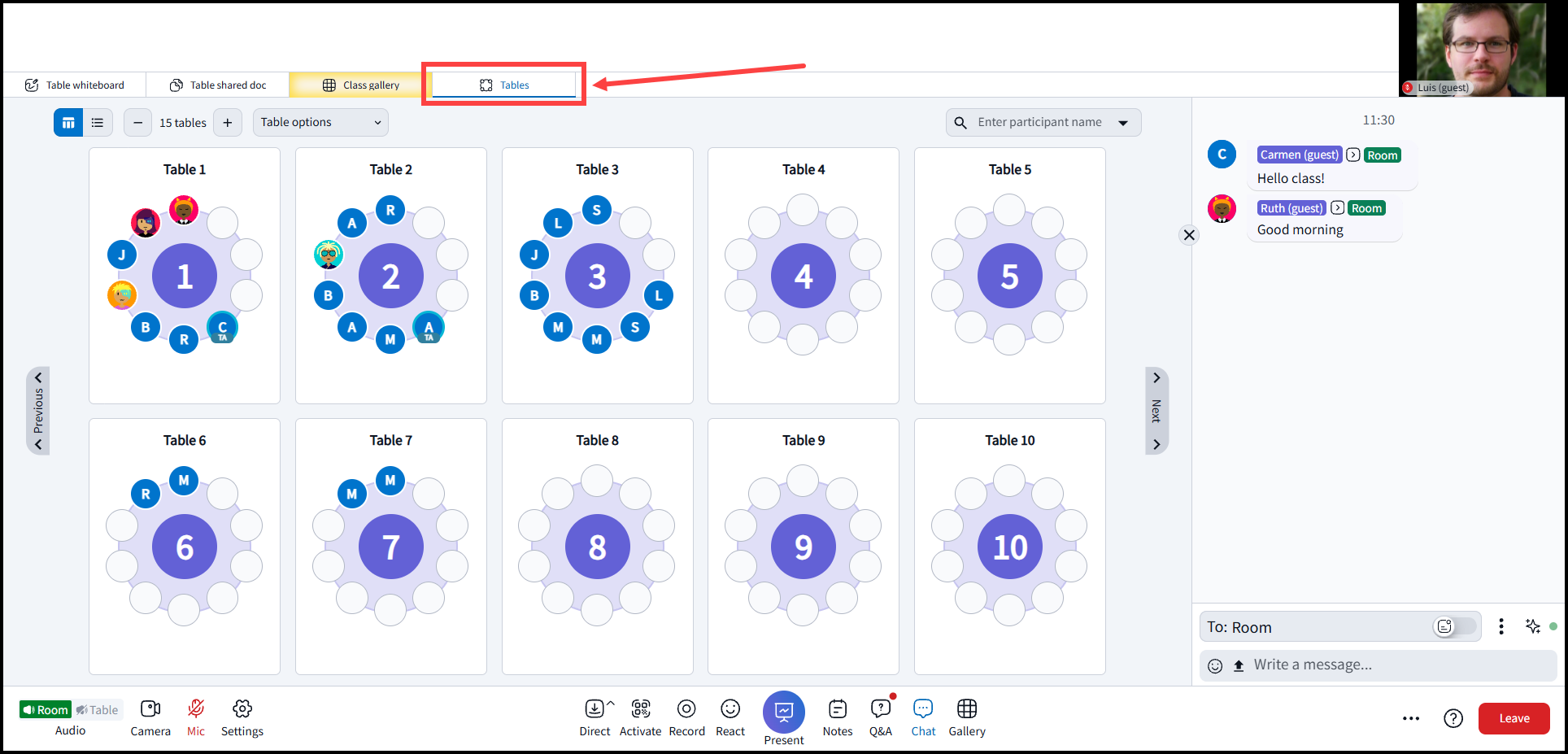Close the chat panel with X

pos(1189,235)
